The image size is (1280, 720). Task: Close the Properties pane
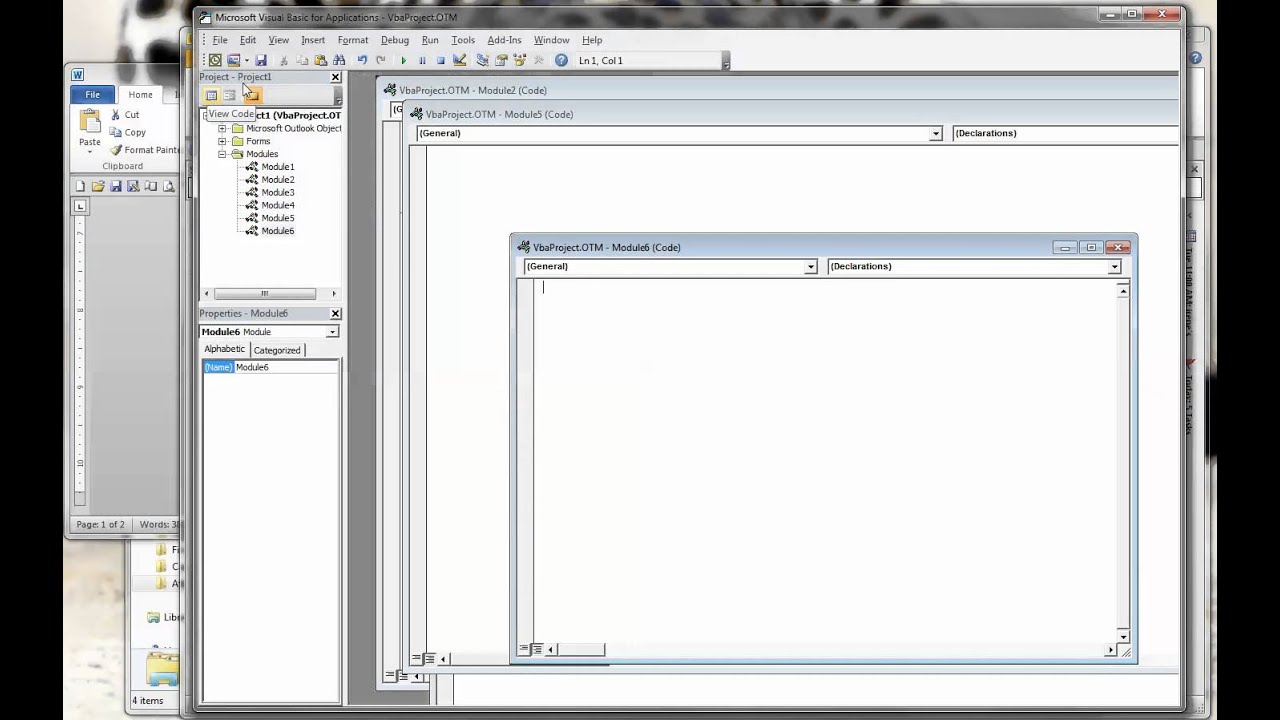[335, 314]
